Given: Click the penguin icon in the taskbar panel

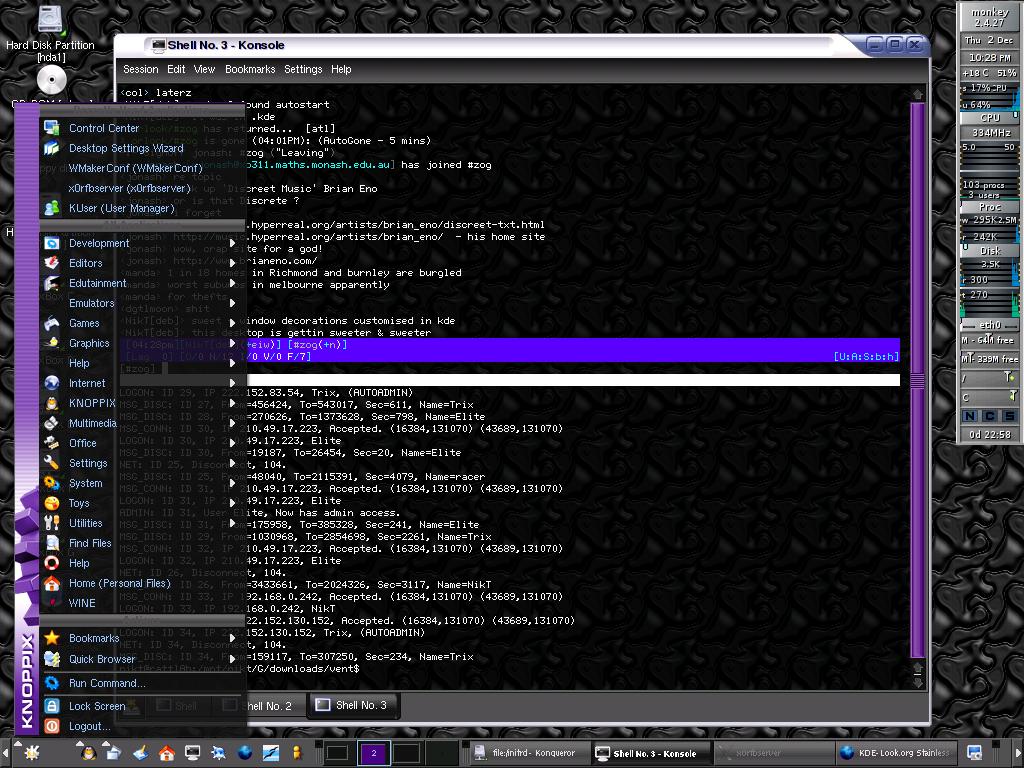Looking at the screenshot, I should (88, 752).
